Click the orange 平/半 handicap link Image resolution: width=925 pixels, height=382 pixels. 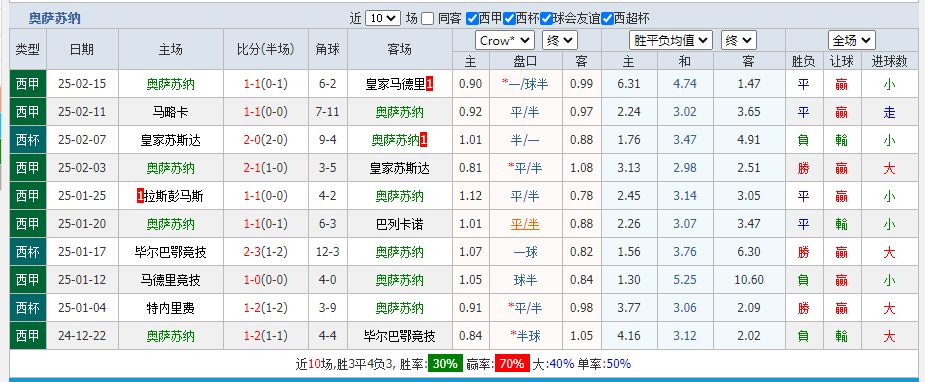tap(525, 224)
